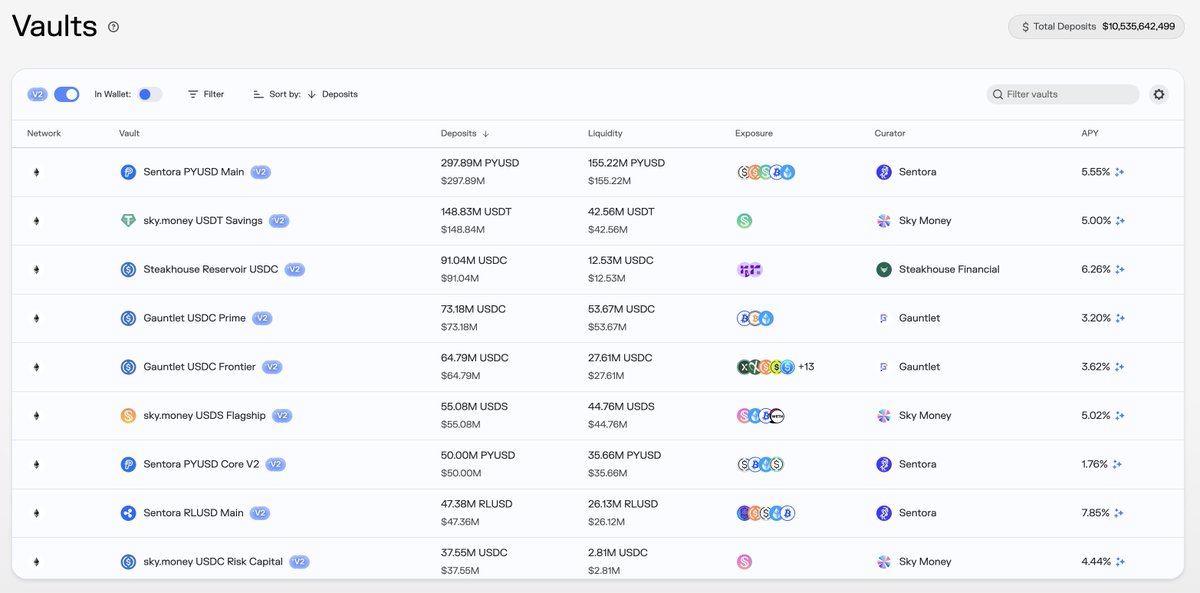Click the Ethereum network icon in Sentora PYUSD Main row

pos(38,172)
